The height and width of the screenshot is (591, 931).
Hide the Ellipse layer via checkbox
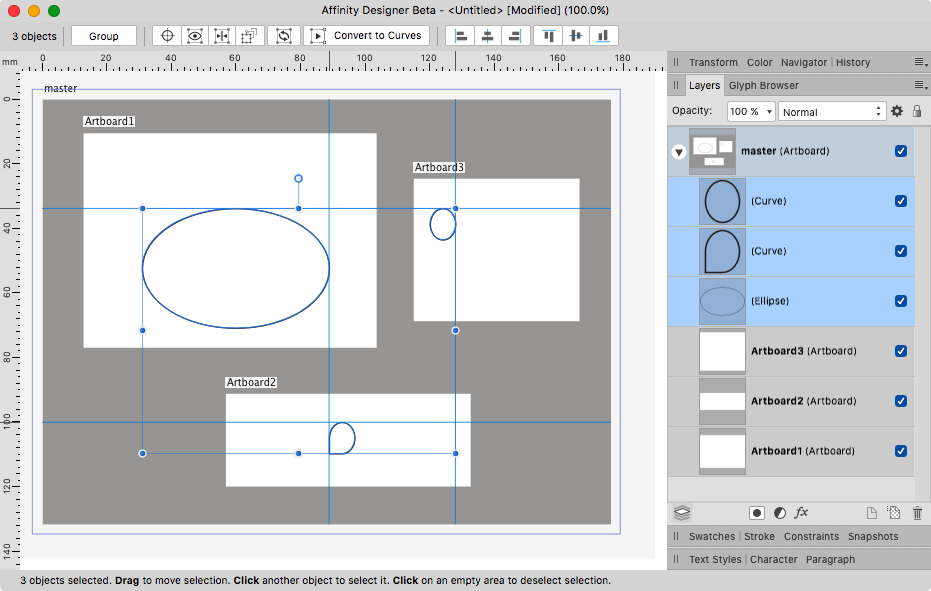[901, 301]
